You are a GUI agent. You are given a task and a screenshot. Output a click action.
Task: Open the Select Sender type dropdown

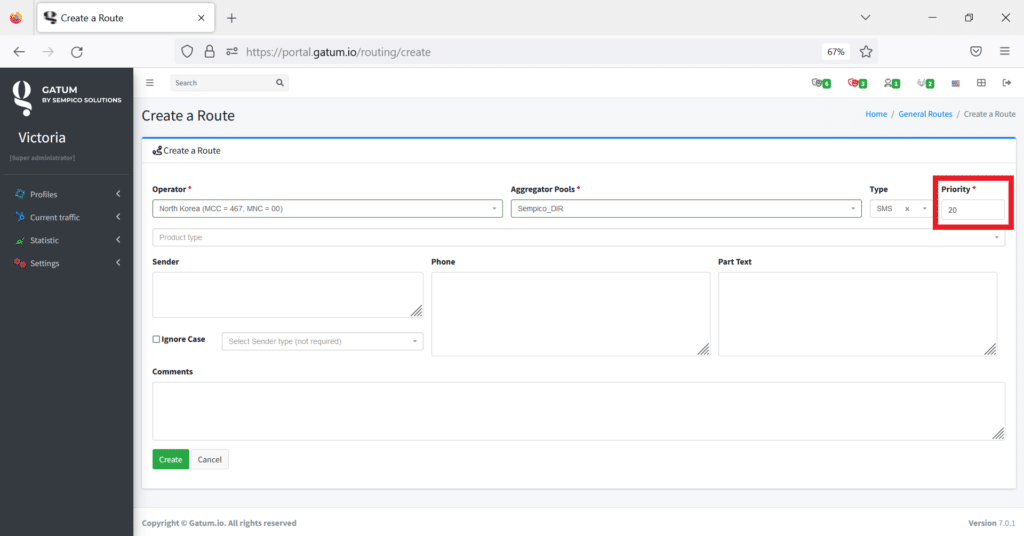pos(322,342)
